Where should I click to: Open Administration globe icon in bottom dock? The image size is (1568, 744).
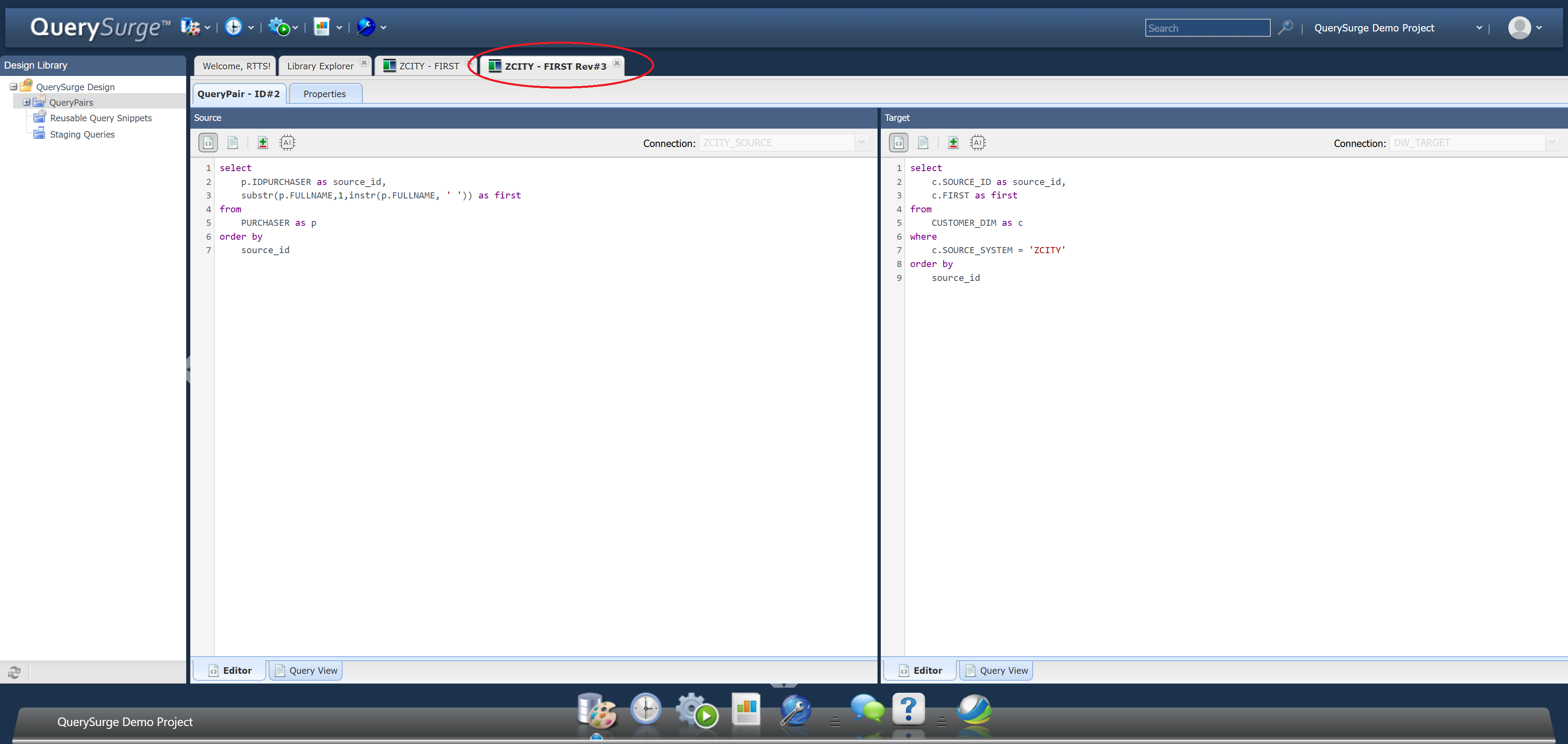point(795,711)
